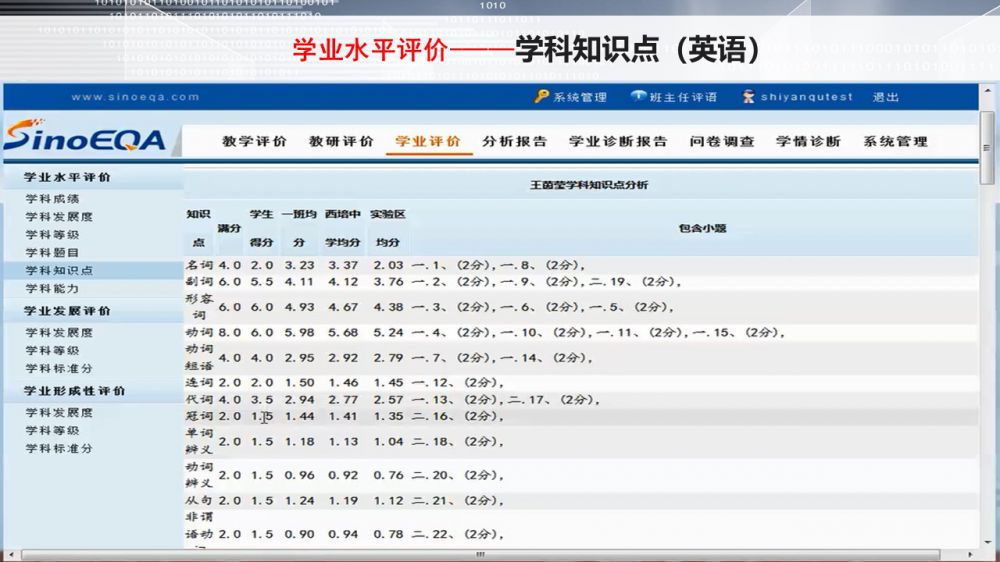
Task: Expand the 学业发展评价 sidebar section header
Action: [68, 311]
